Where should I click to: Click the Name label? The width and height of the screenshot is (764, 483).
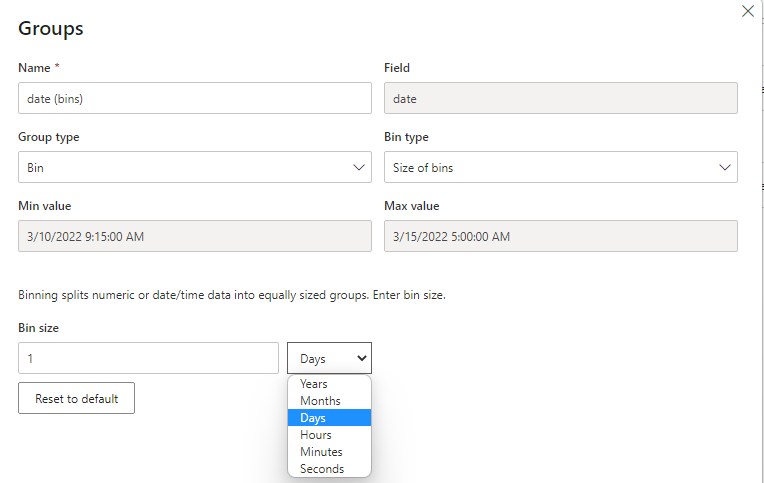point(35,68)
